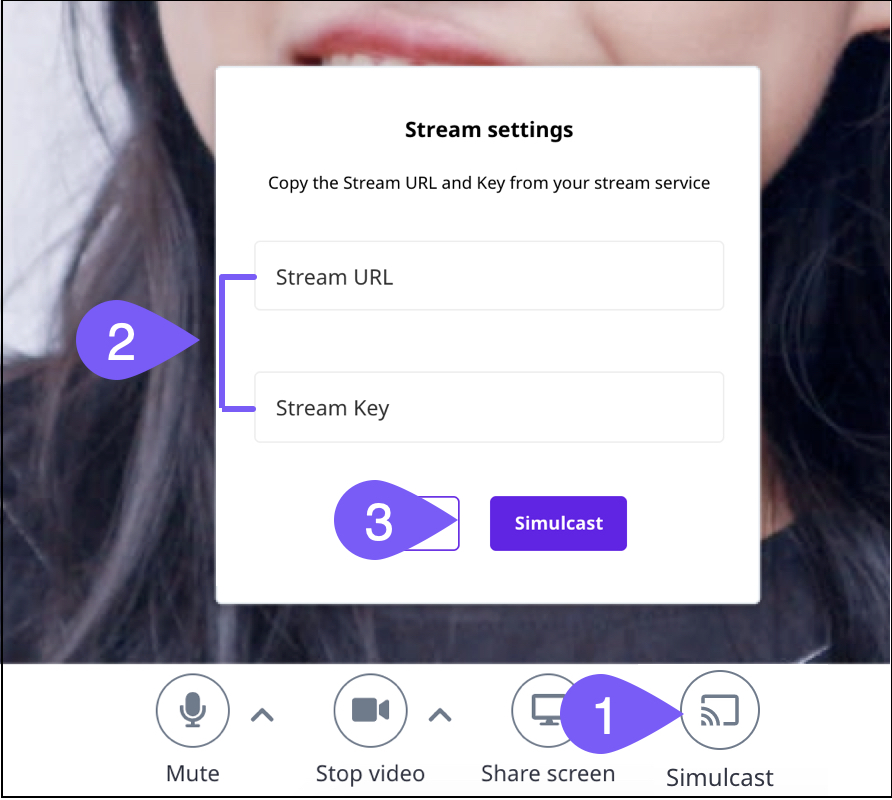The image size is (892, 800).
Task: Expand video options chevron beside Stop video
Action: (440, 714)
